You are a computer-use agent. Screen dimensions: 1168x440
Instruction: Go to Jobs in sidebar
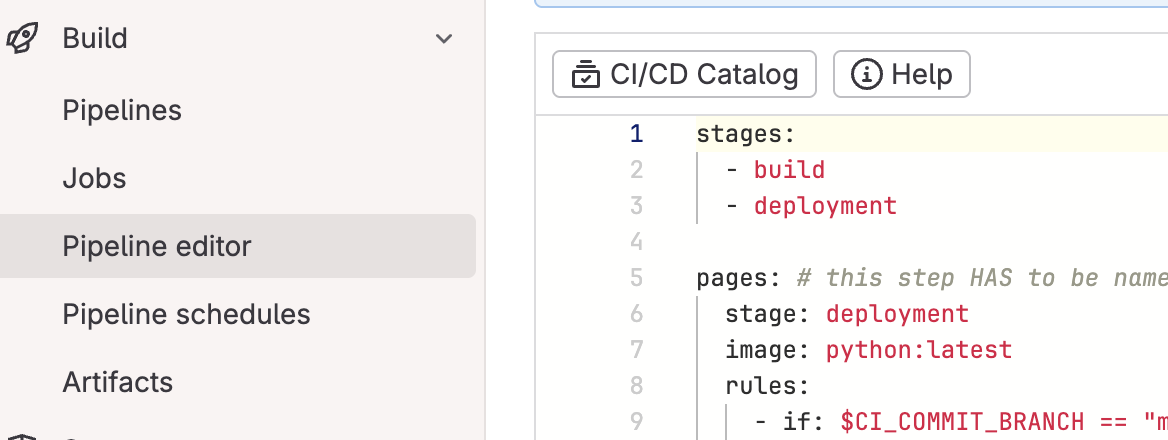click(x=94, y=178)
